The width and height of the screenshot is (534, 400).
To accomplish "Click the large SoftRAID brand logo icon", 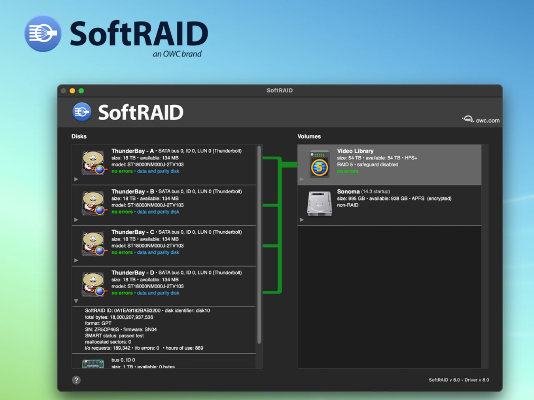I will 43,34.
